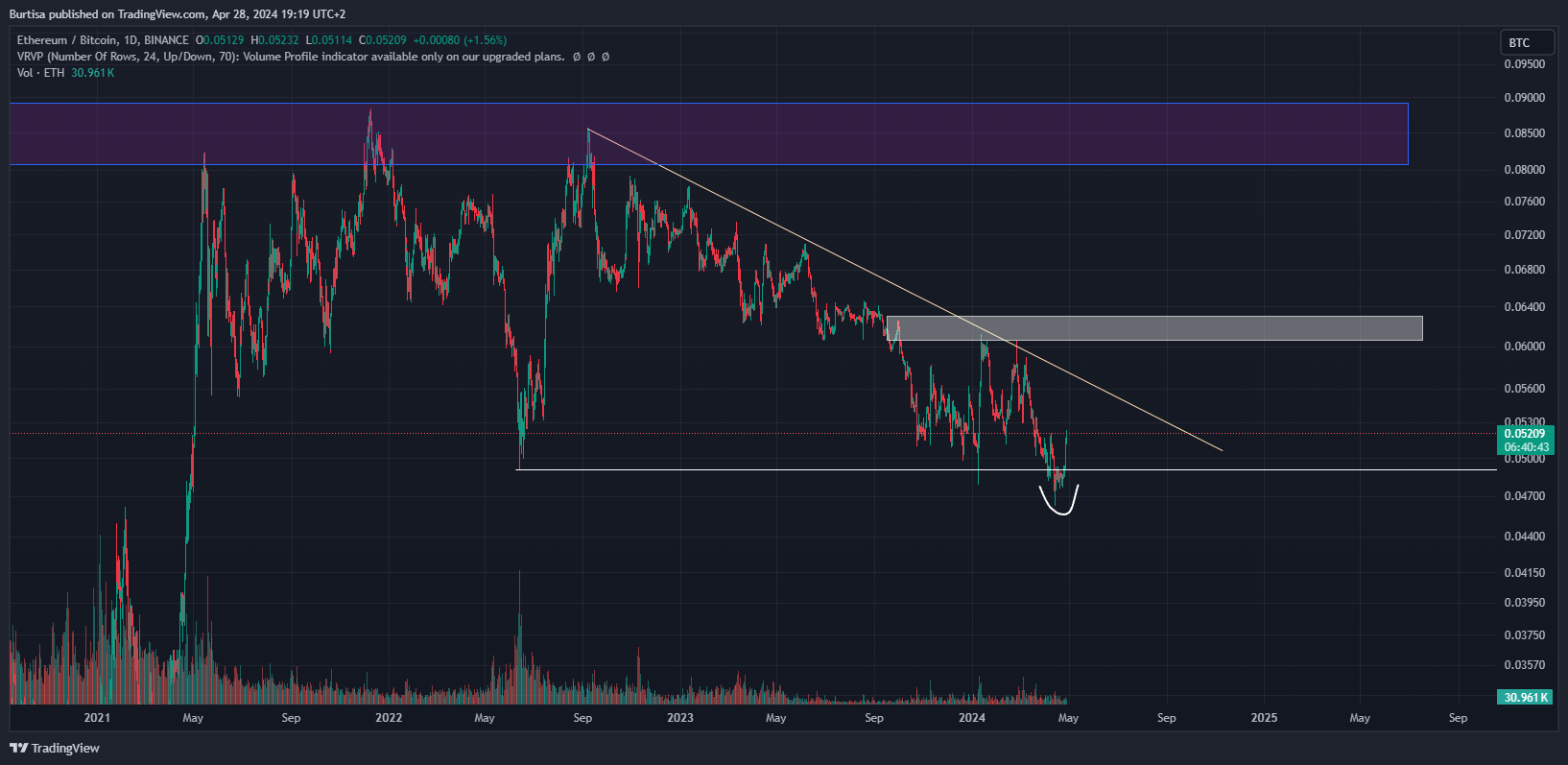The image size is (1568, 765).
Task: Click the 0.09000 price axis label
Action: click(1525, 98)
